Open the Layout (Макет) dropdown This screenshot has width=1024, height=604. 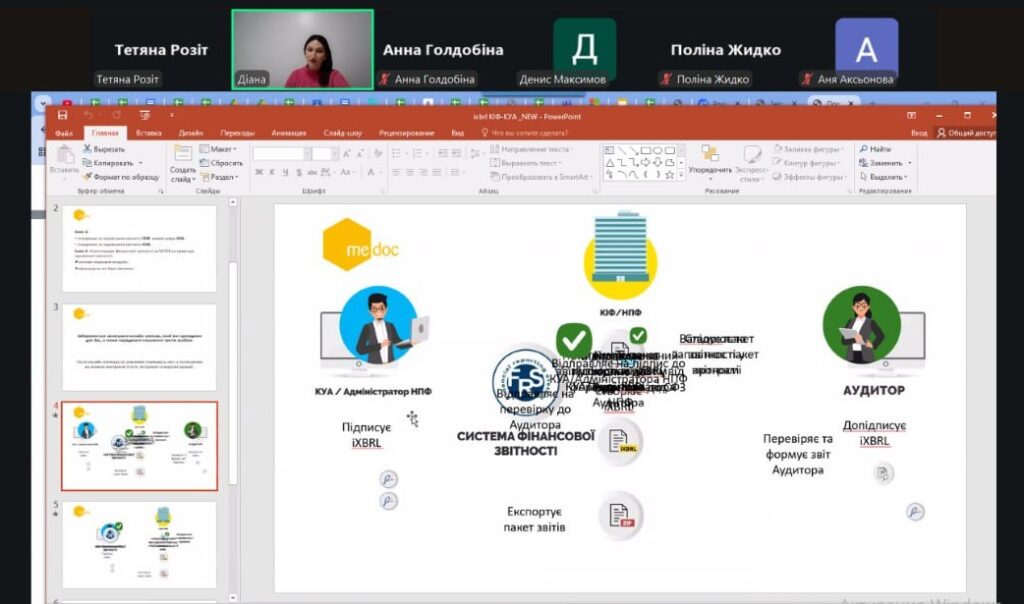(219, 149)
